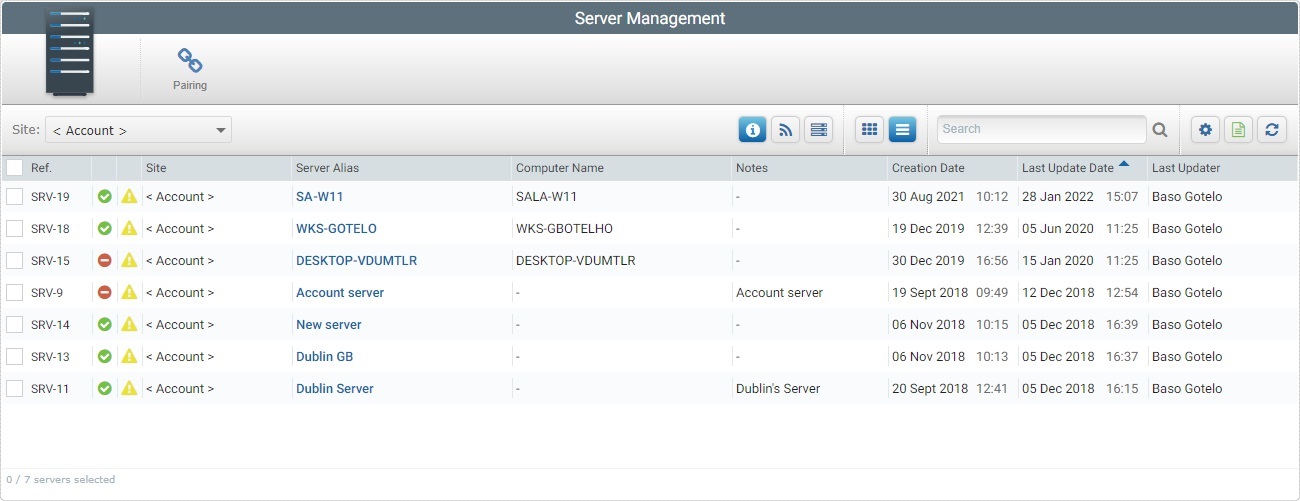Click the 28 Jan 2022 update date
This screenshot has width=1300, height=501.
point(1058,197)
